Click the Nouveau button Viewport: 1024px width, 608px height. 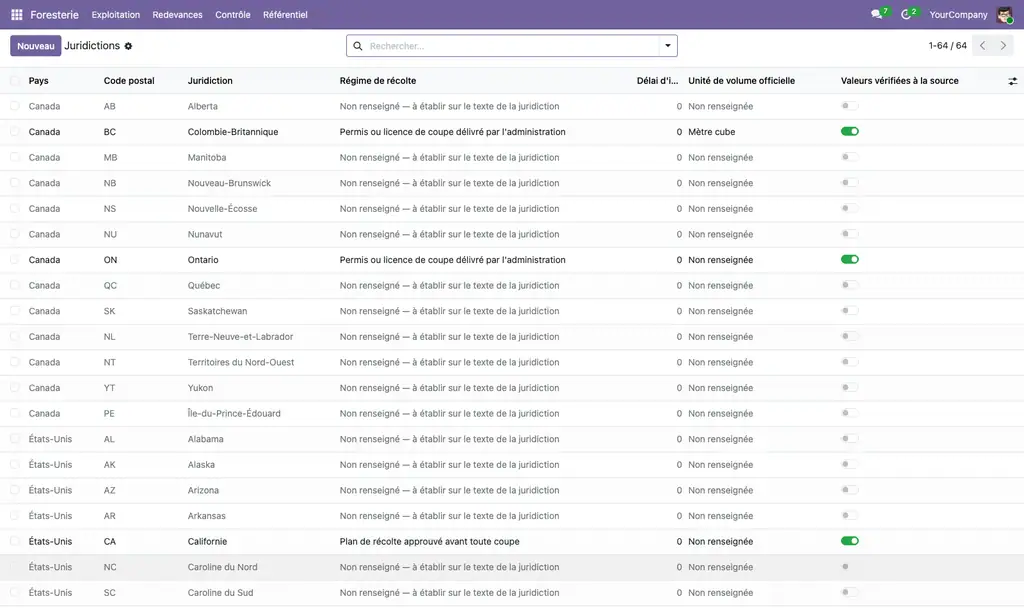click(36, 46)
